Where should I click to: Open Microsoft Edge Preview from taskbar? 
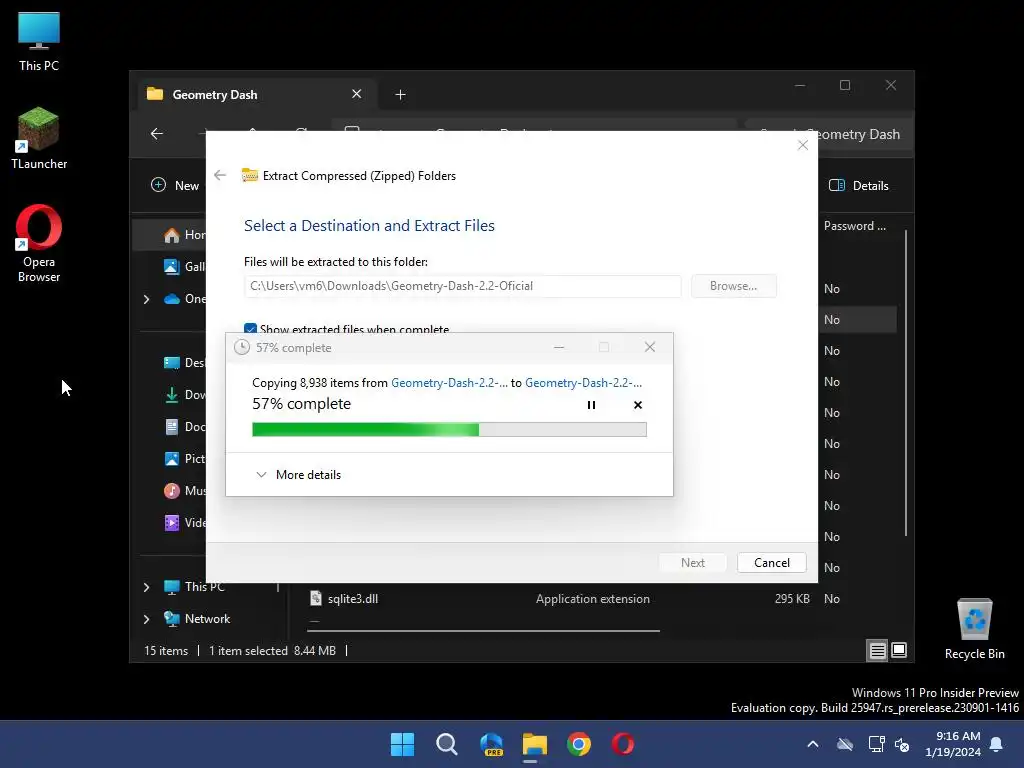pos(491,744)
